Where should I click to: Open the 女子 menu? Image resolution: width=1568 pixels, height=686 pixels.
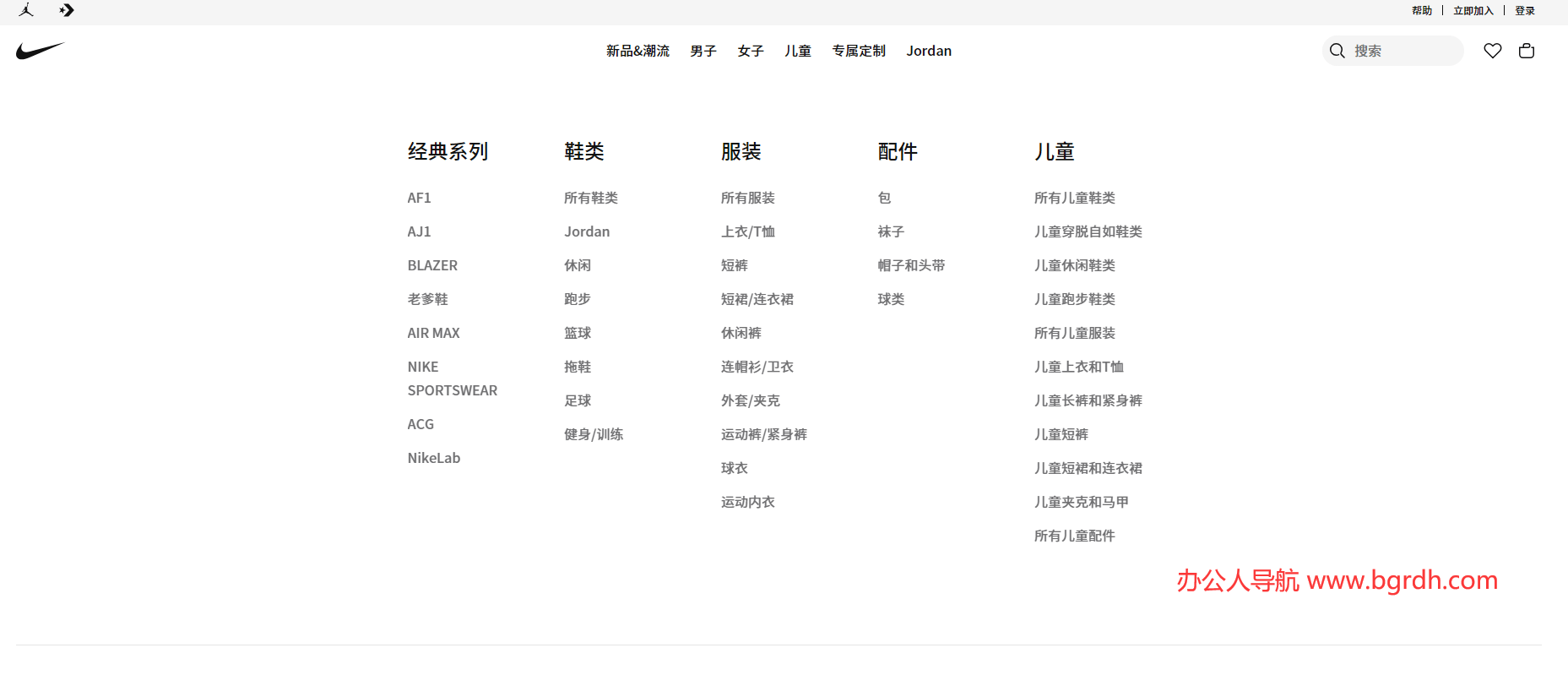point(751,51)
